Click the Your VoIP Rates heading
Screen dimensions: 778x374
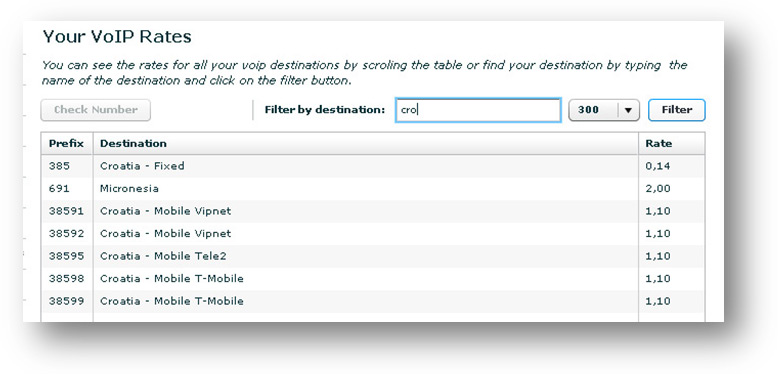coord(117,37)
